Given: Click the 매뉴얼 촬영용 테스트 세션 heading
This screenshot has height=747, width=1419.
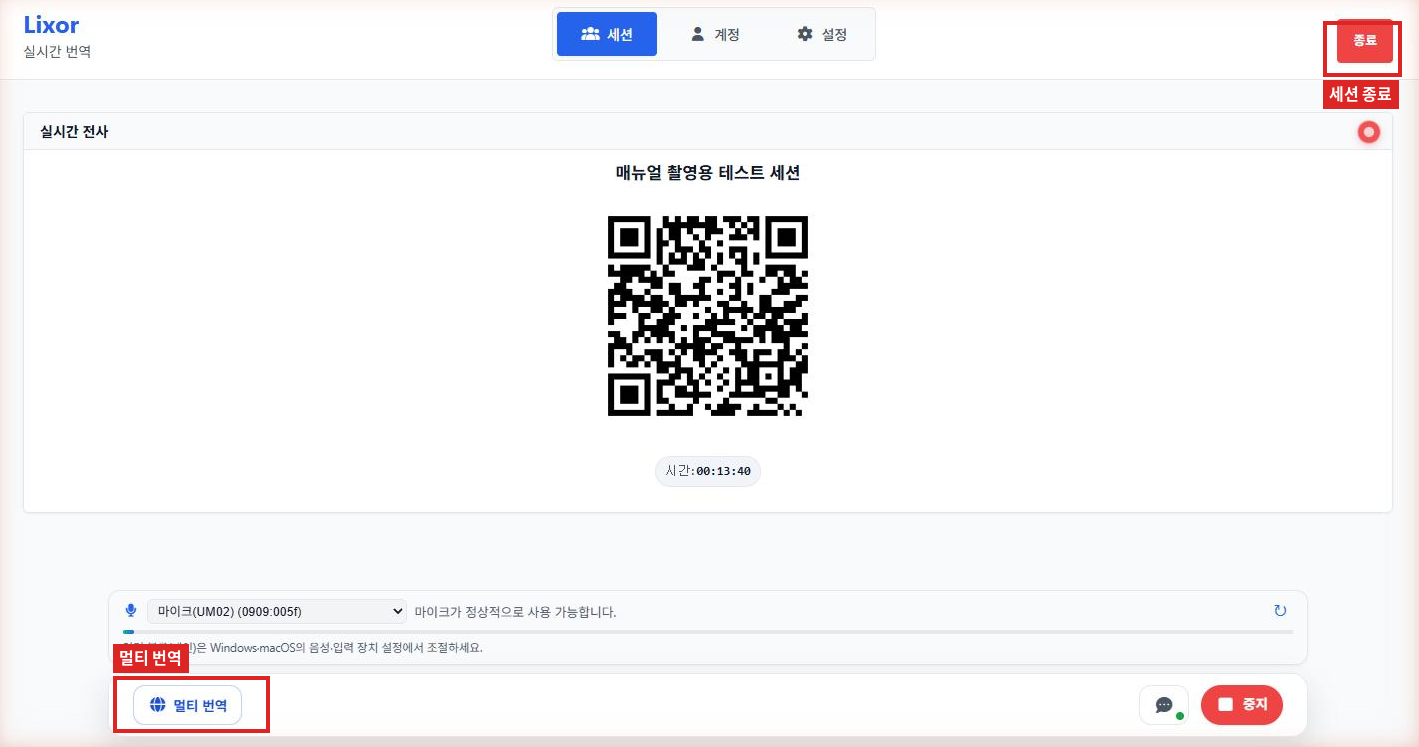Looking at the screenshot, I should [708, 173].
